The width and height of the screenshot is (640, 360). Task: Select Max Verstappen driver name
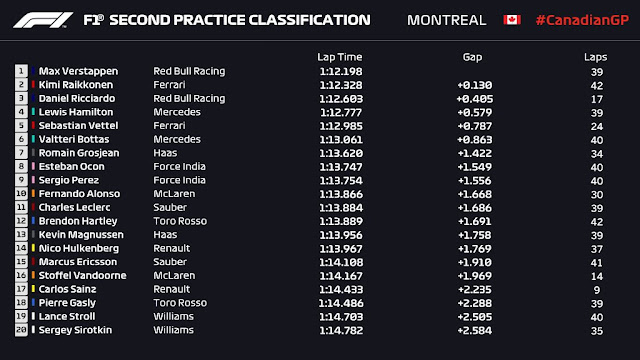(x=78, y=71)
